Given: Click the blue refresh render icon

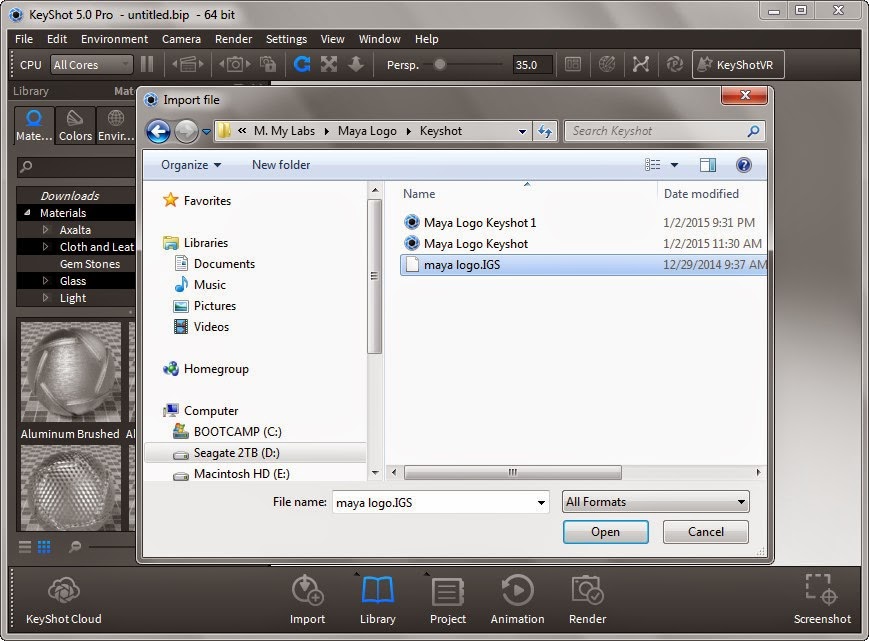Looking at the screenshot, I should pyautogui.click(x=301, y=65).
